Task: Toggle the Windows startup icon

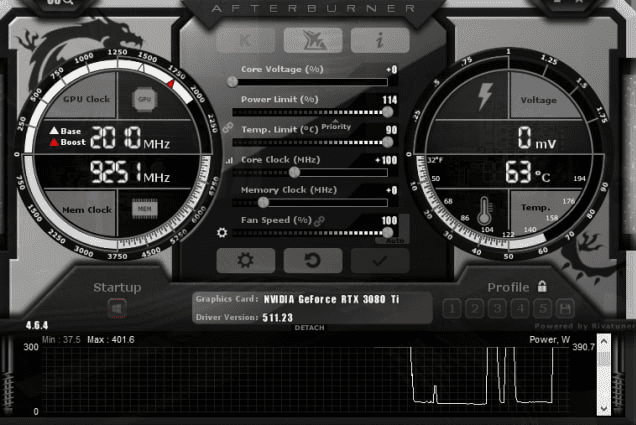Action: pyautogui.click(x=117, y=309)
